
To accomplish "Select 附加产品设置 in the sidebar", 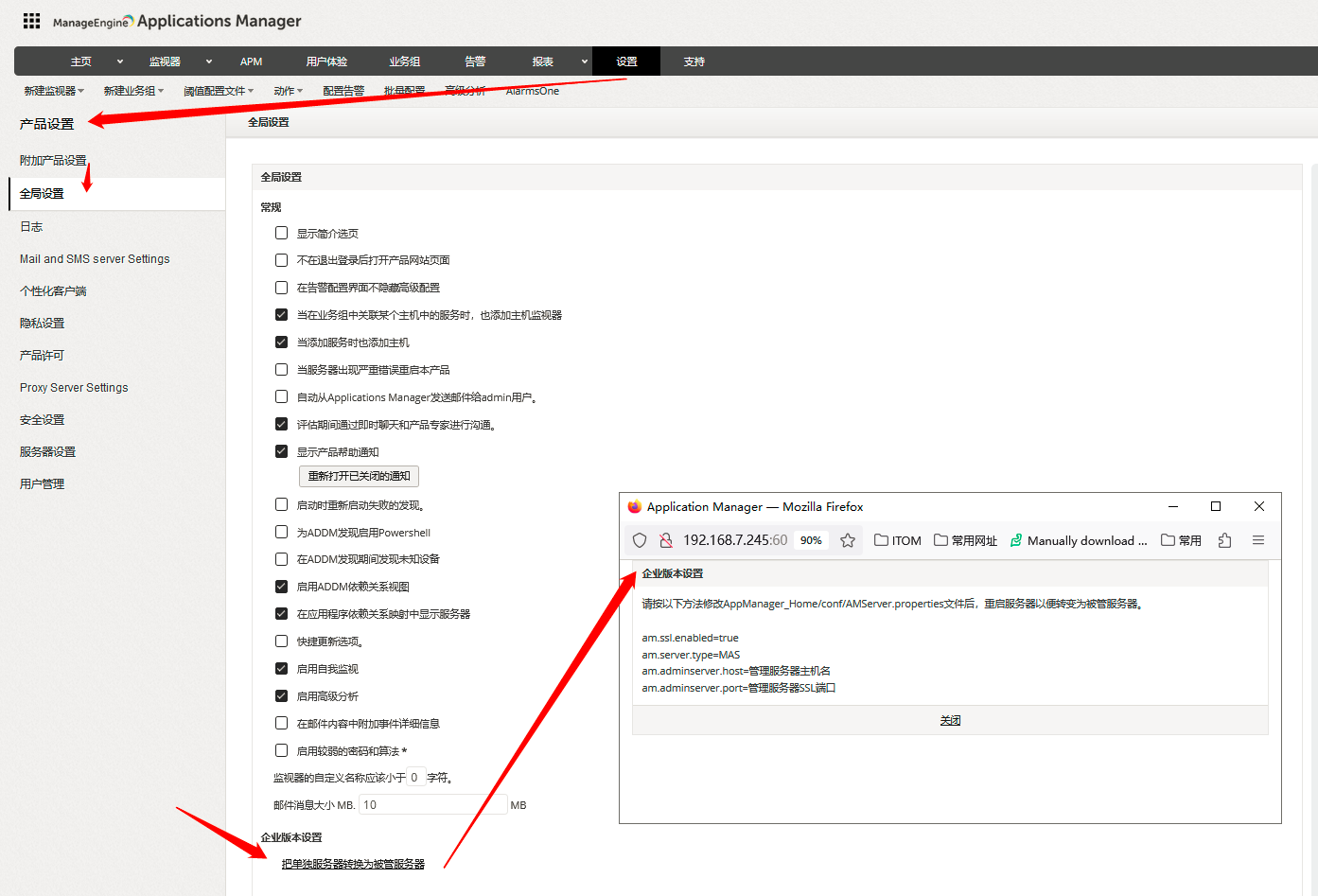I will coord(53,161).
